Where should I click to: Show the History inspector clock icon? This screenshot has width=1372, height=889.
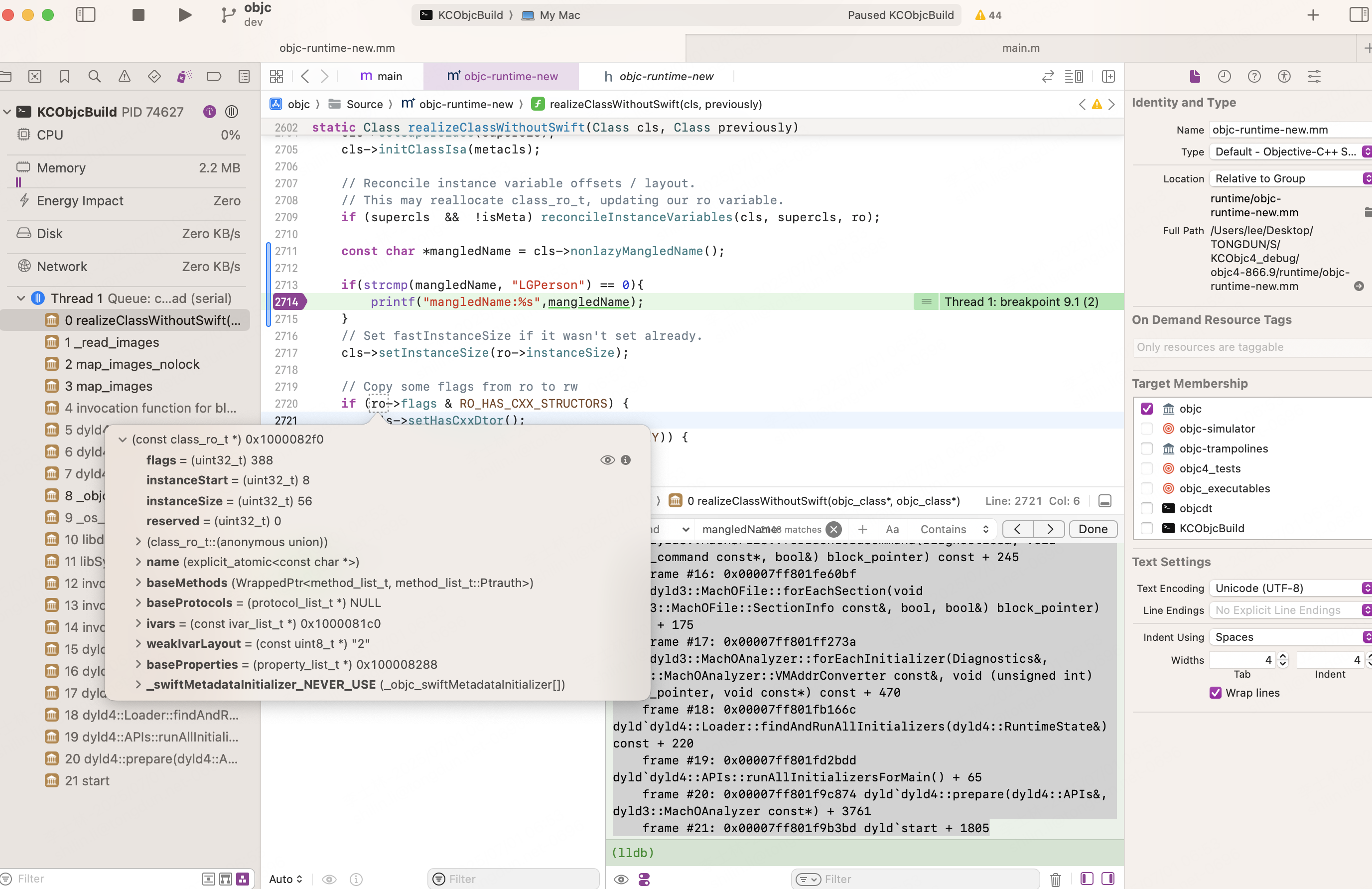[1224, 76]
